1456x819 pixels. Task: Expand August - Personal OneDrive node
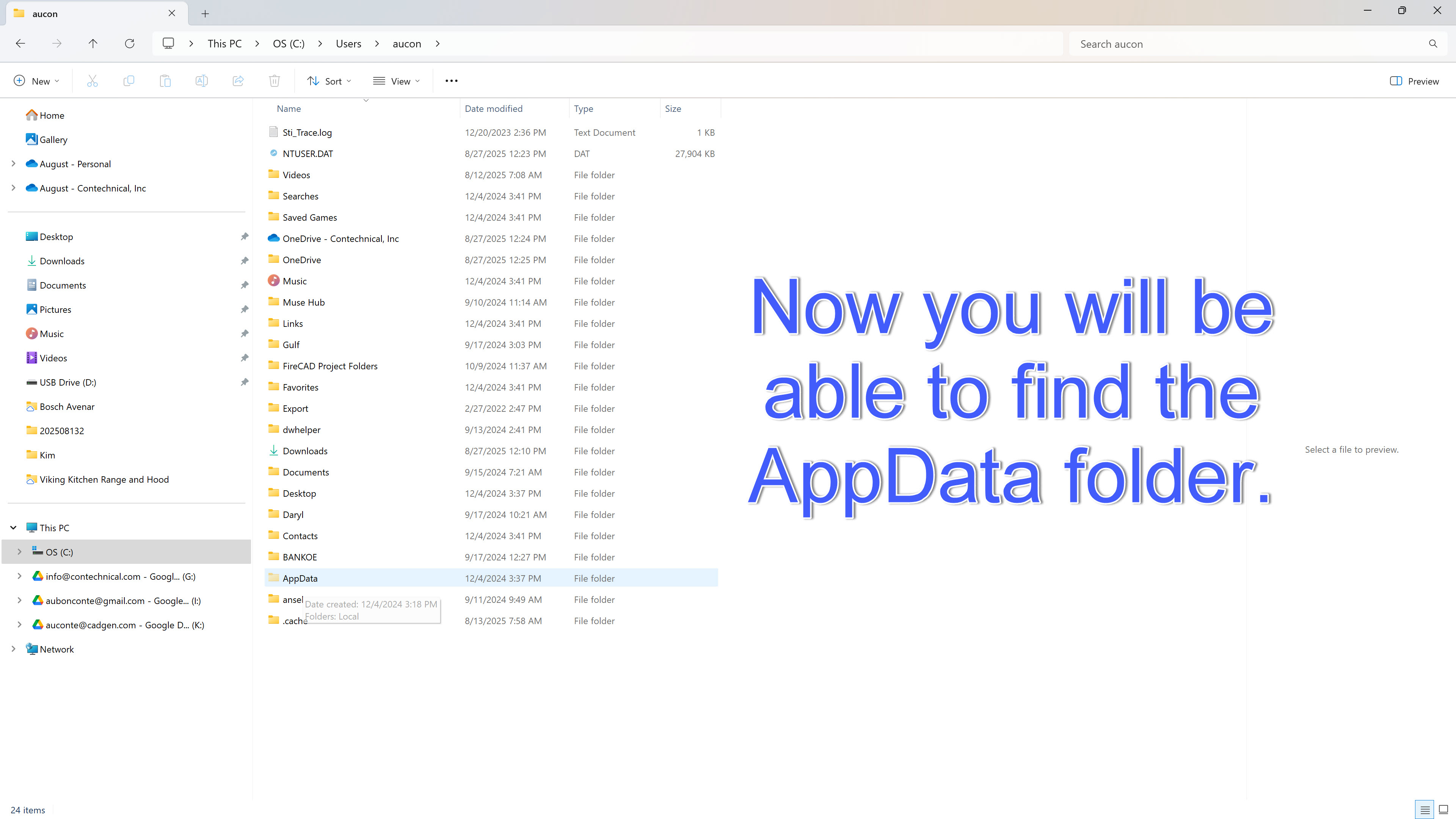pyautogui.click(x=14, y=164)
